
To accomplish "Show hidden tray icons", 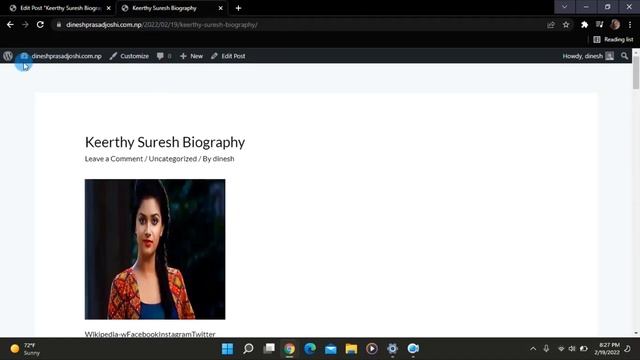I will pos(533,349).
